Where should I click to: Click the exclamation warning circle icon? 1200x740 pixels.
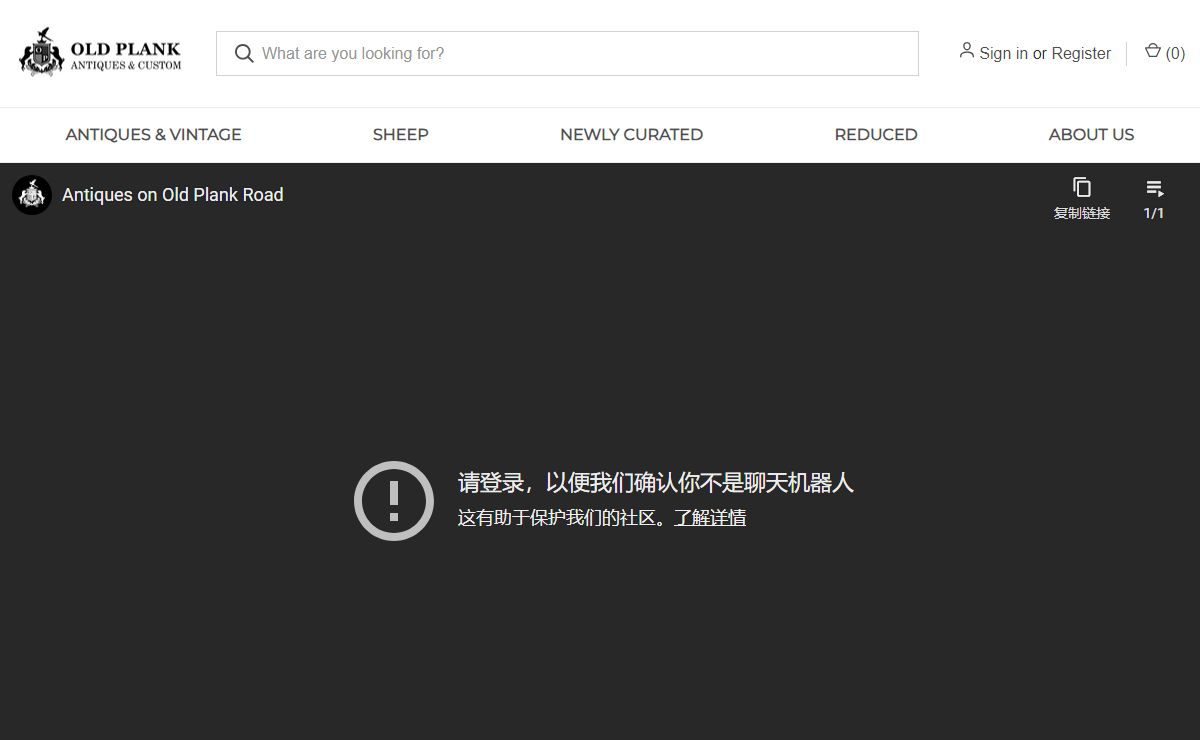tap(394, 500)
